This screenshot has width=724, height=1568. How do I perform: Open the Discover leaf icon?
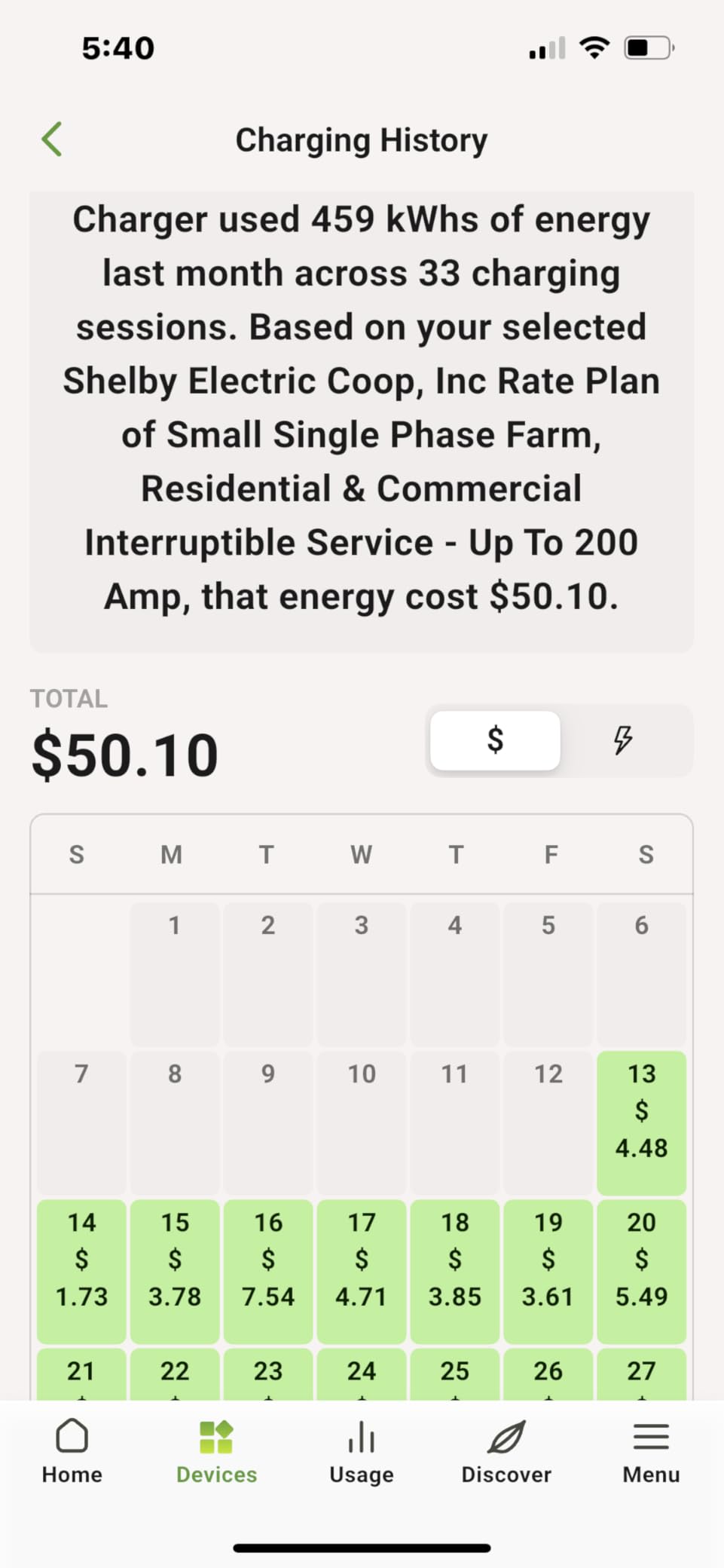point(506,1437)
